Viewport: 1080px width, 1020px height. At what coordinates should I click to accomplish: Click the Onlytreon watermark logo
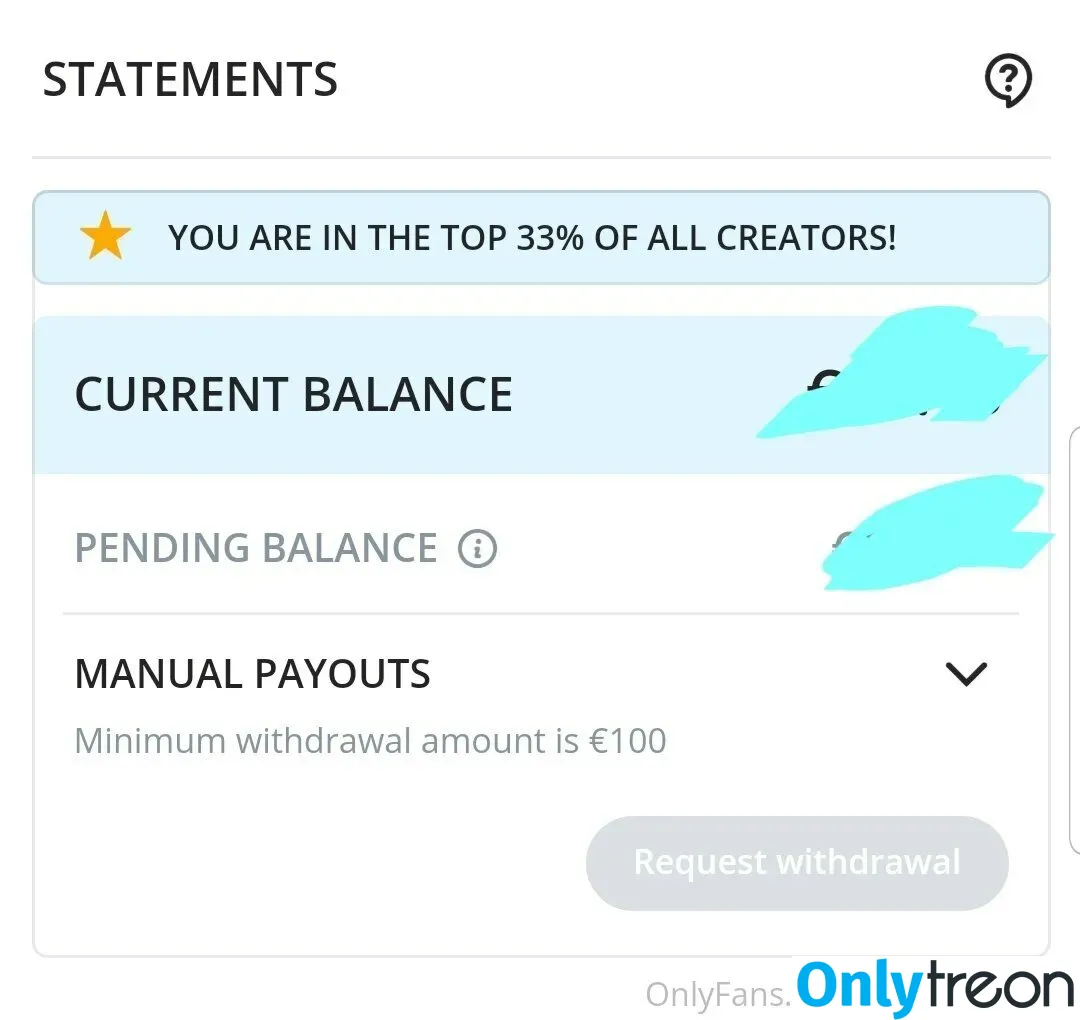[935, 987]
